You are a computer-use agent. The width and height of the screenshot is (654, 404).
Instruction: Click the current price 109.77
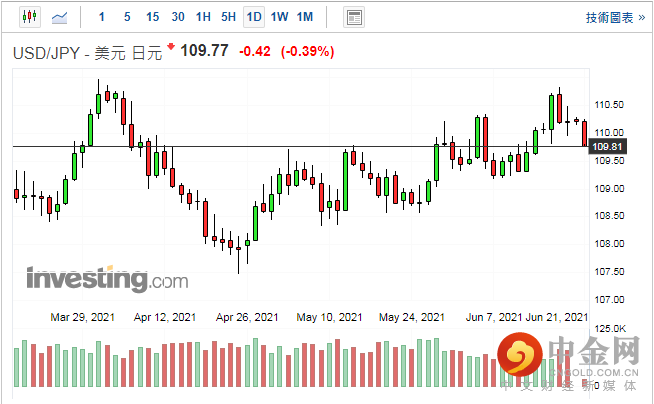click(204, 51)
